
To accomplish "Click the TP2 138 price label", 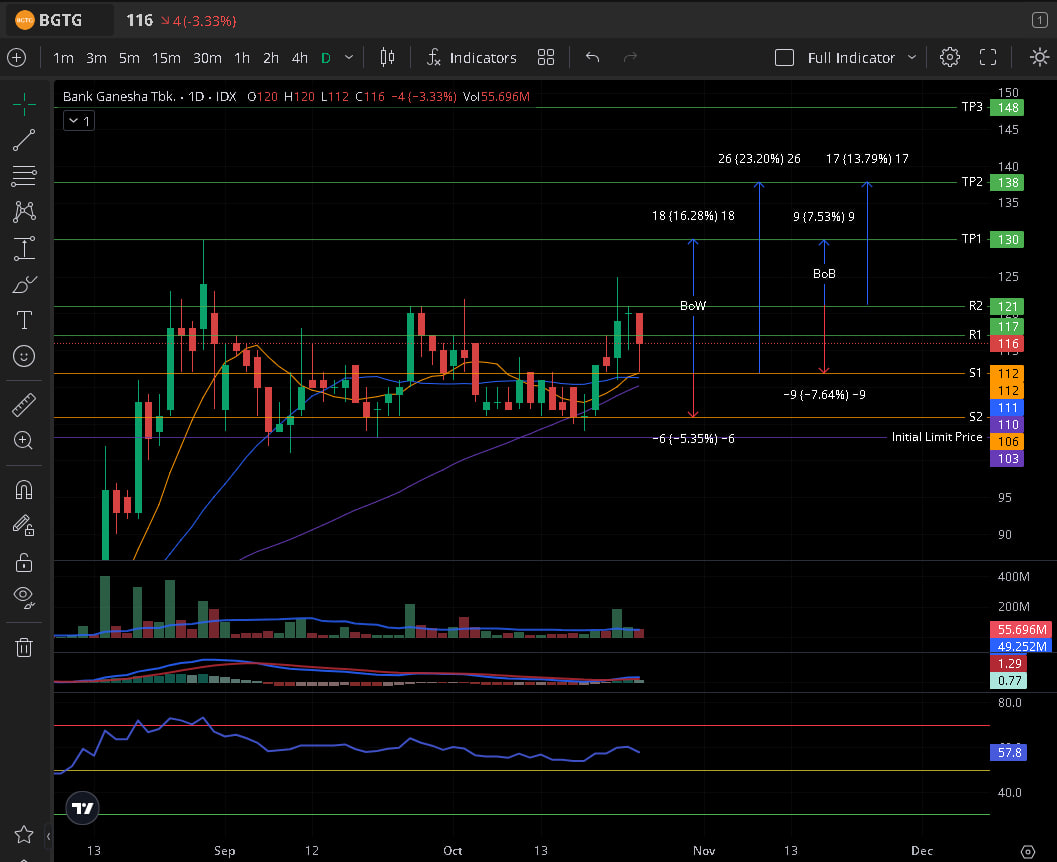I will click(x=1005, y=183).
